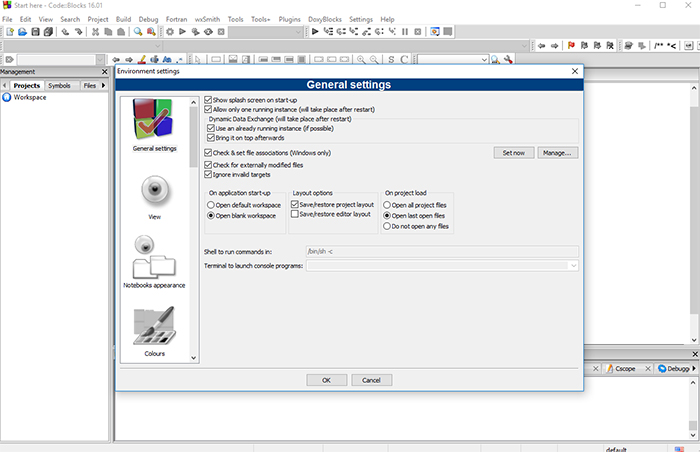Click the Find magnifier icon
700x452 pixels.
[138, 32]
